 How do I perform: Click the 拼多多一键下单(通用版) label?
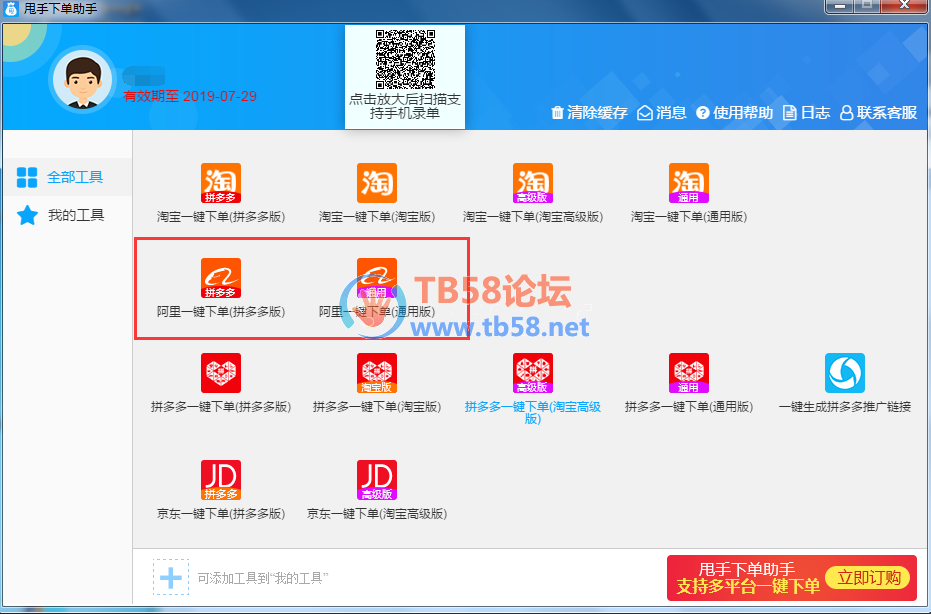coord(689,407)
